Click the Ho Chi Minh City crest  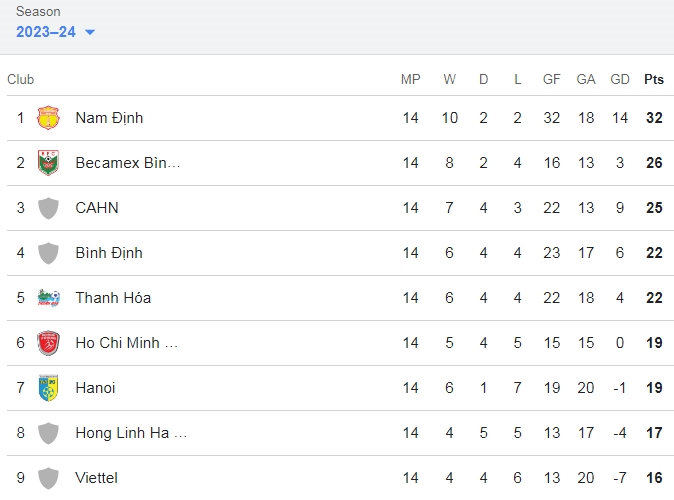[x=48, y=343]
